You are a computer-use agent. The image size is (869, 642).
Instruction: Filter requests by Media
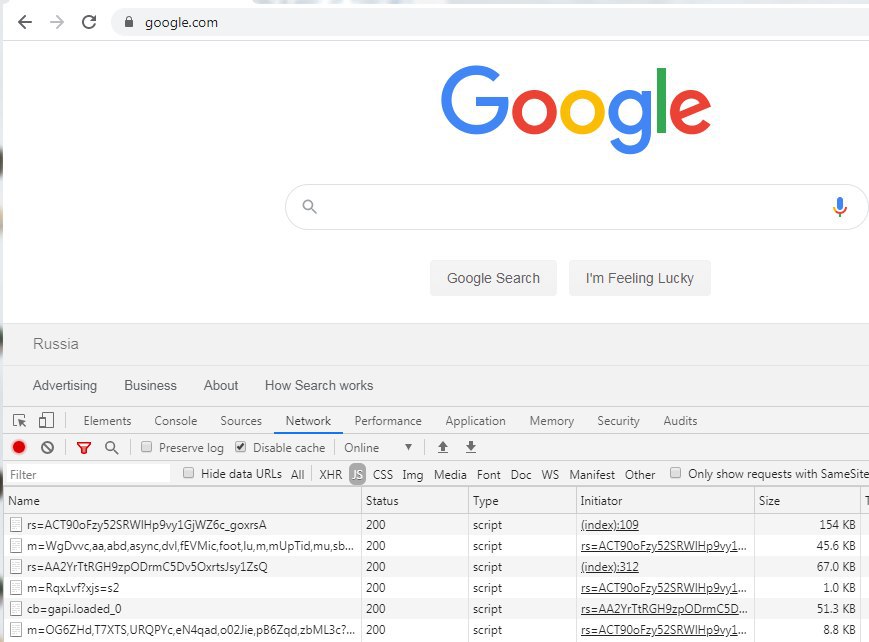pos(450,475)
